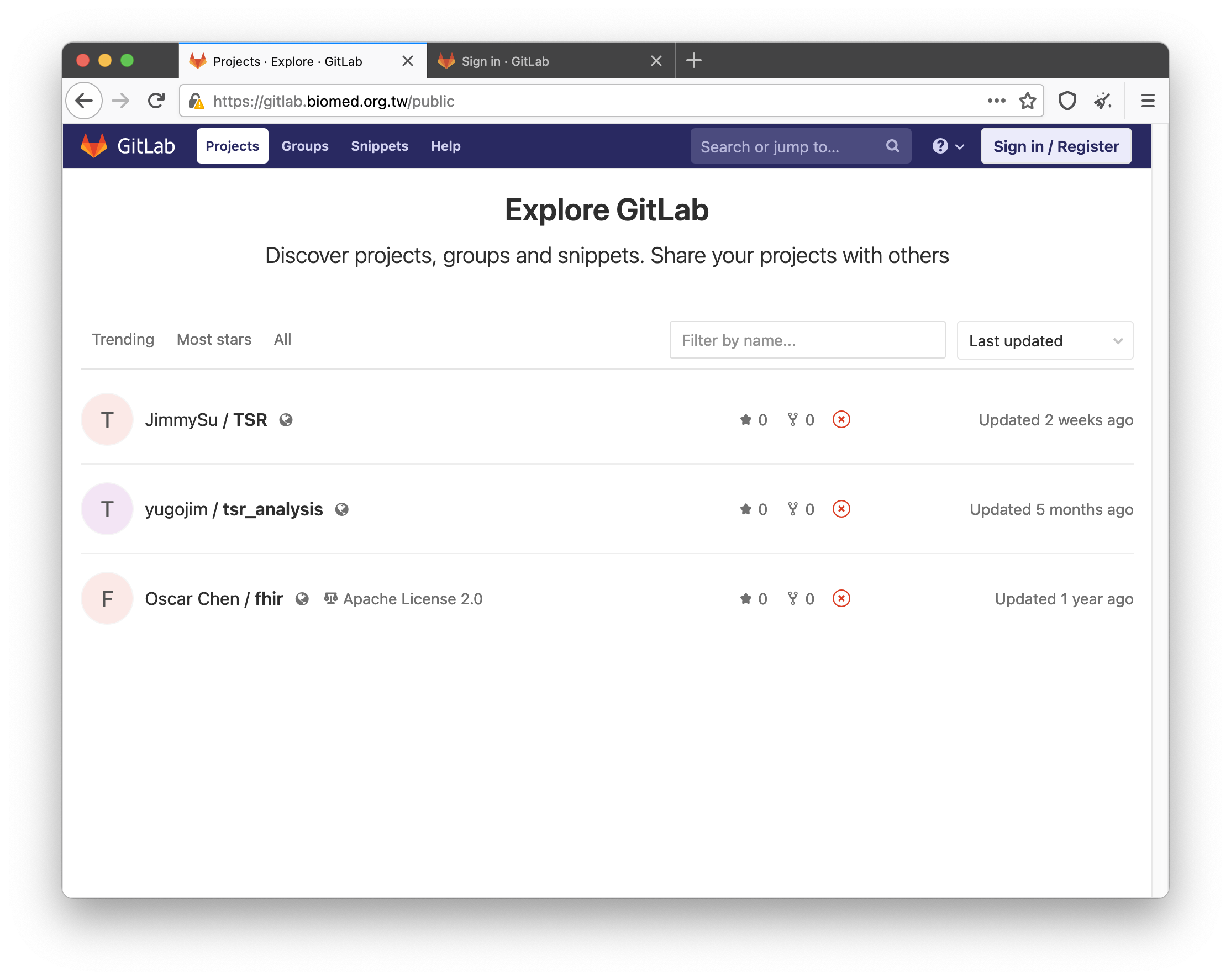The width and height of the screenshot is (1231, 980).
Task: Open the Groups navbar item
Action: pos(305,146)
